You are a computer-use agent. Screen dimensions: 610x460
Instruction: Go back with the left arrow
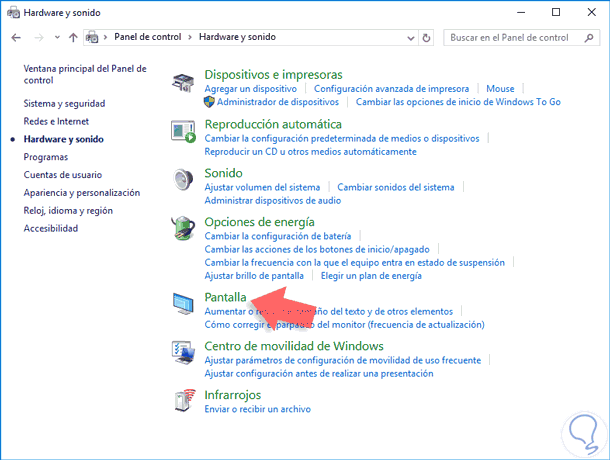coord(16,38)
